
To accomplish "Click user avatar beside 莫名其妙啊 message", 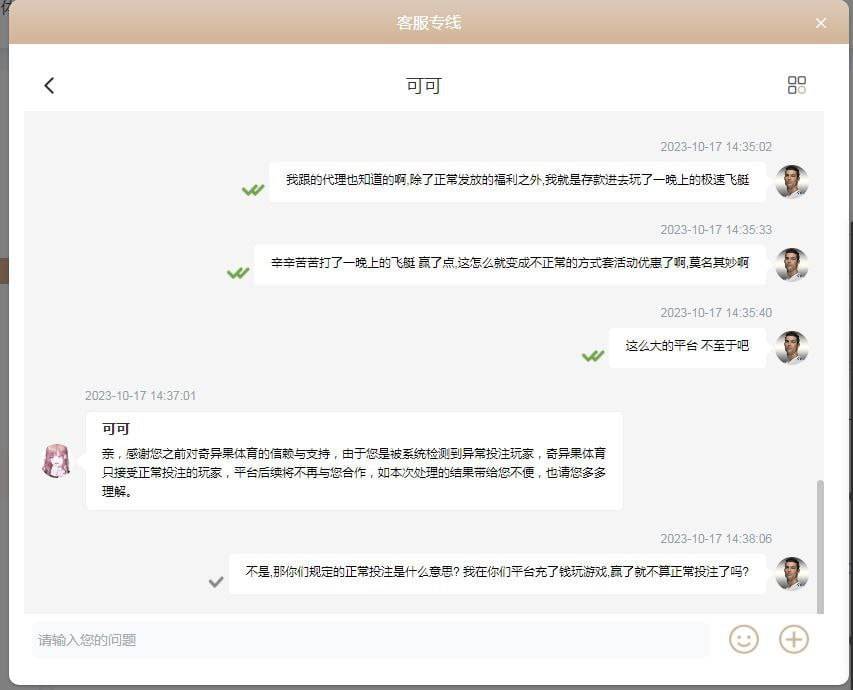I will [x=792, y=264].
